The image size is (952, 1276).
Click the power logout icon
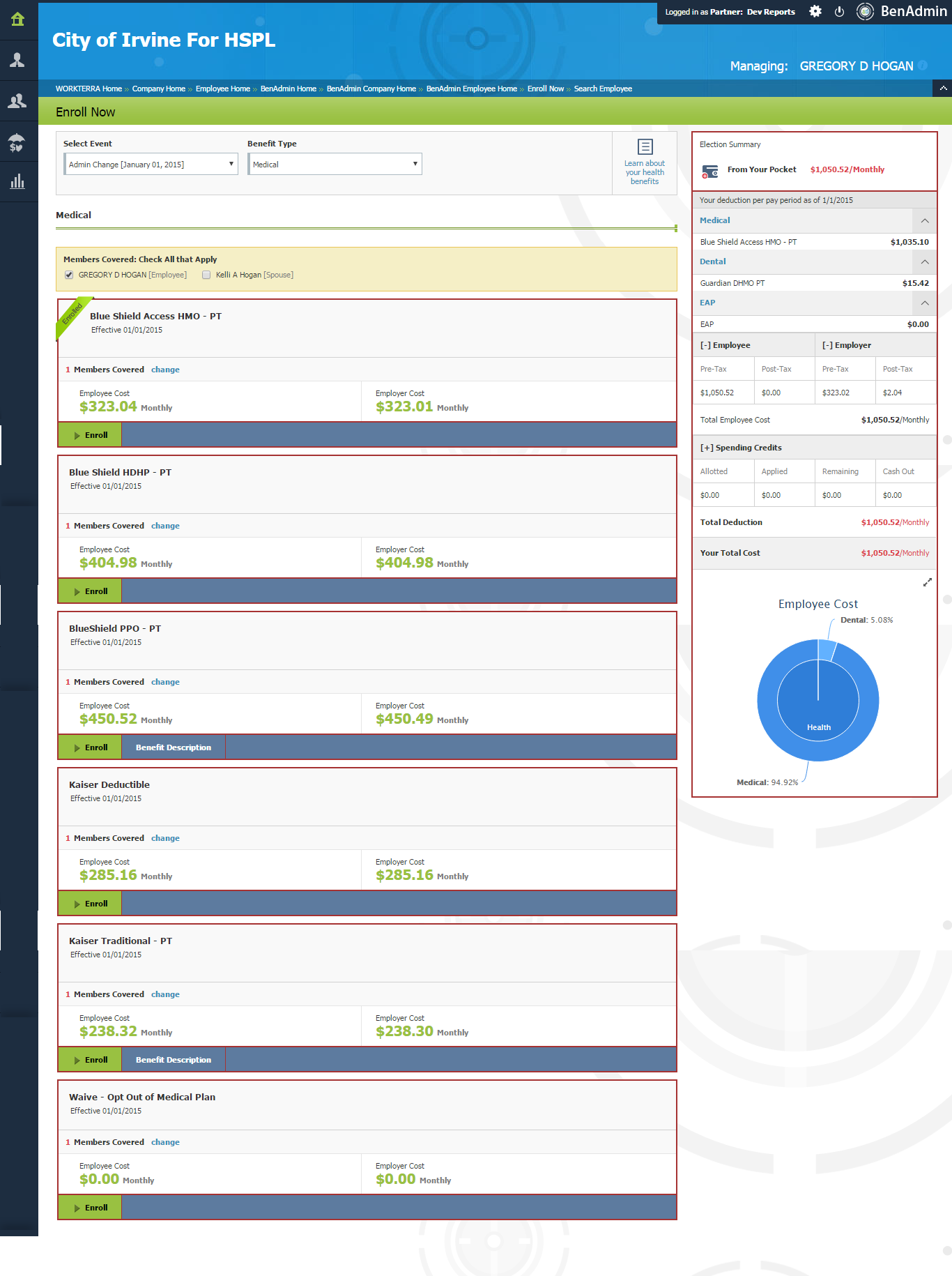click(x=839, y=12)
